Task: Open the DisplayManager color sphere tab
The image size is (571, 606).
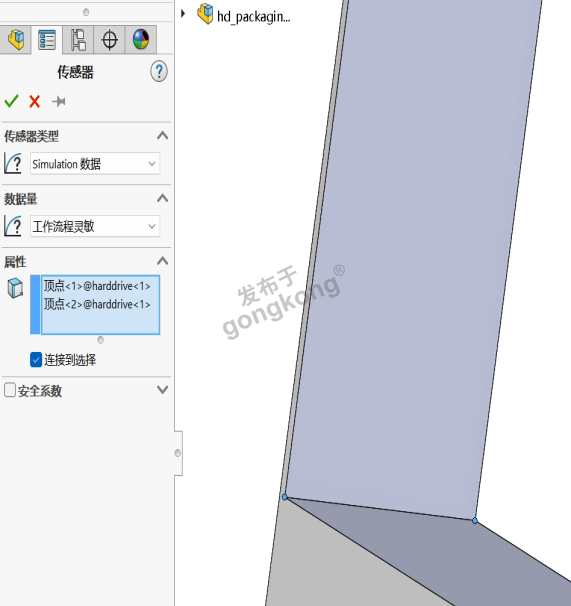Action: click(141, 40)
